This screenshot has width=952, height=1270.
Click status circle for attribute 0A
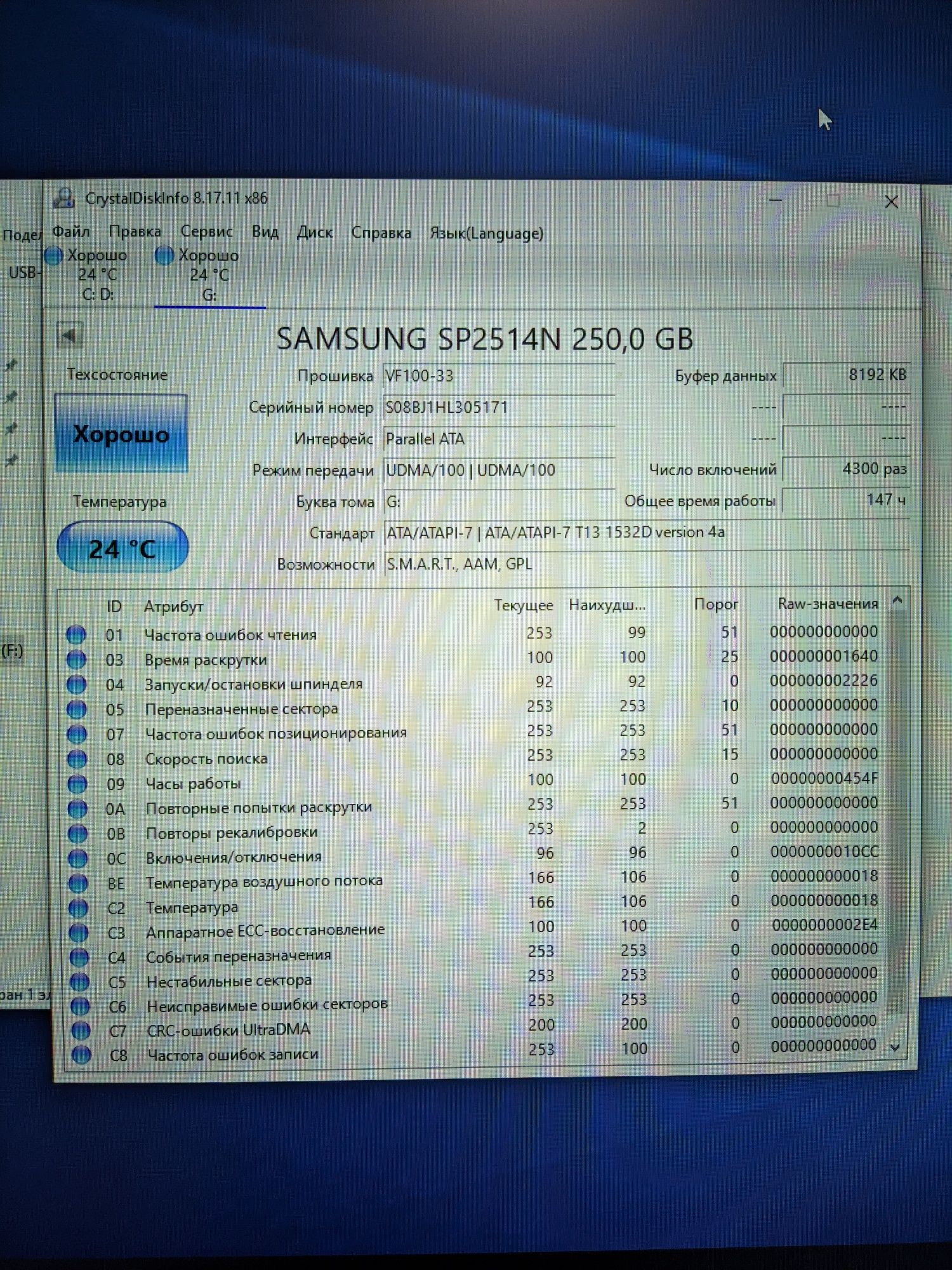(x=77, y=808)
